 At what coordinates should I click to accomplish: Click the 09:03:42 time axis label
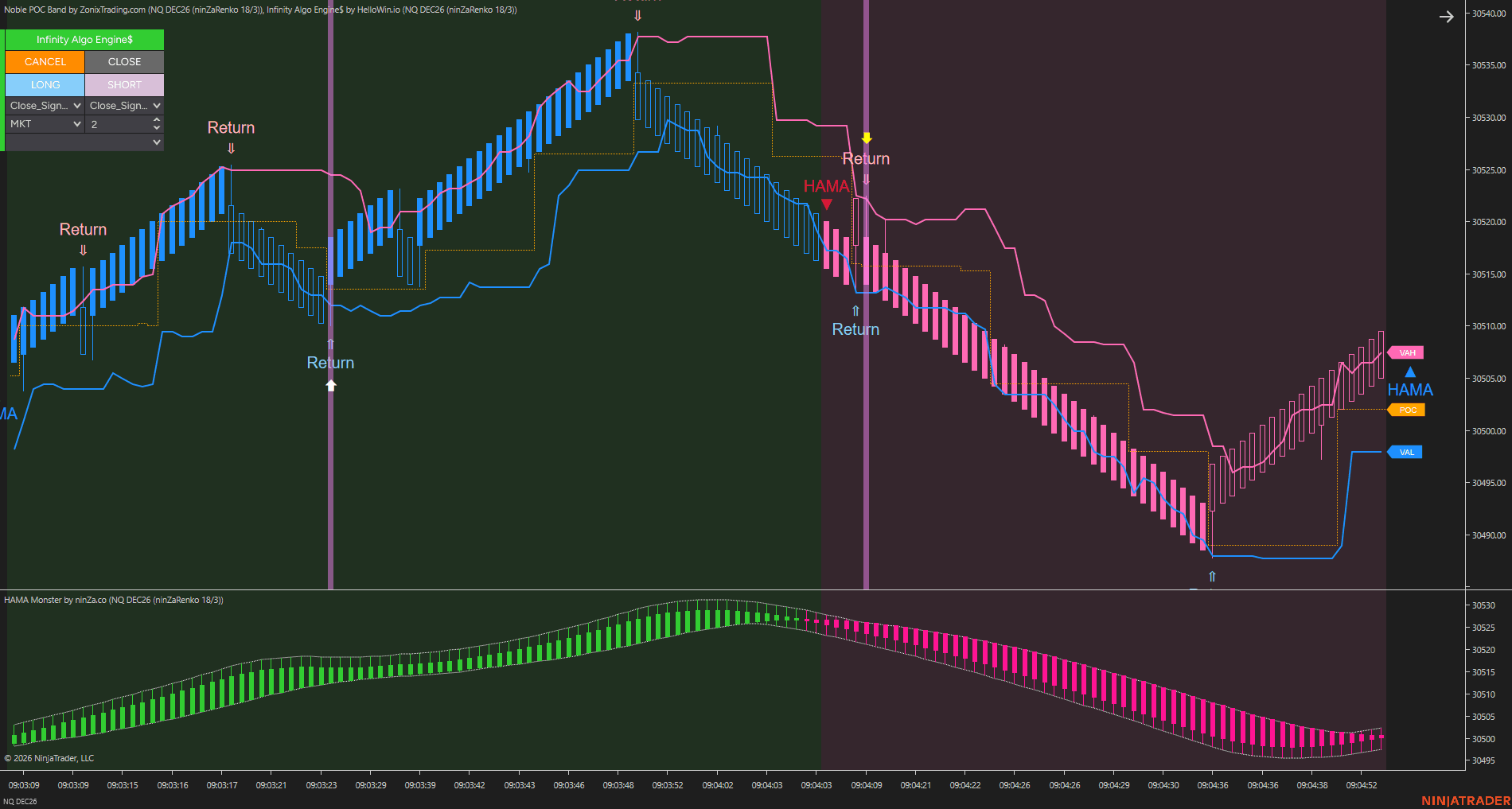470,785
